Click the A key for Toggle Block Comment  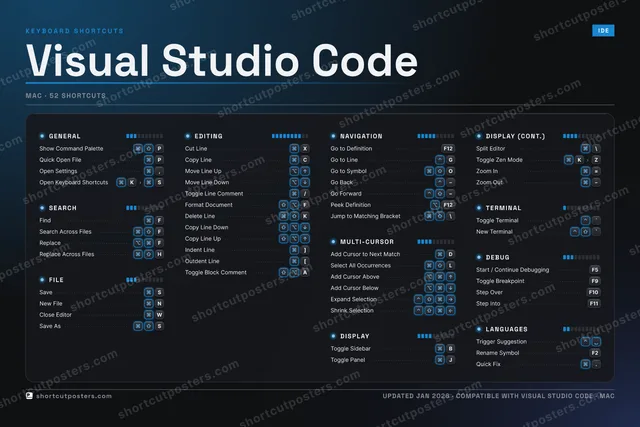point(305,272)
